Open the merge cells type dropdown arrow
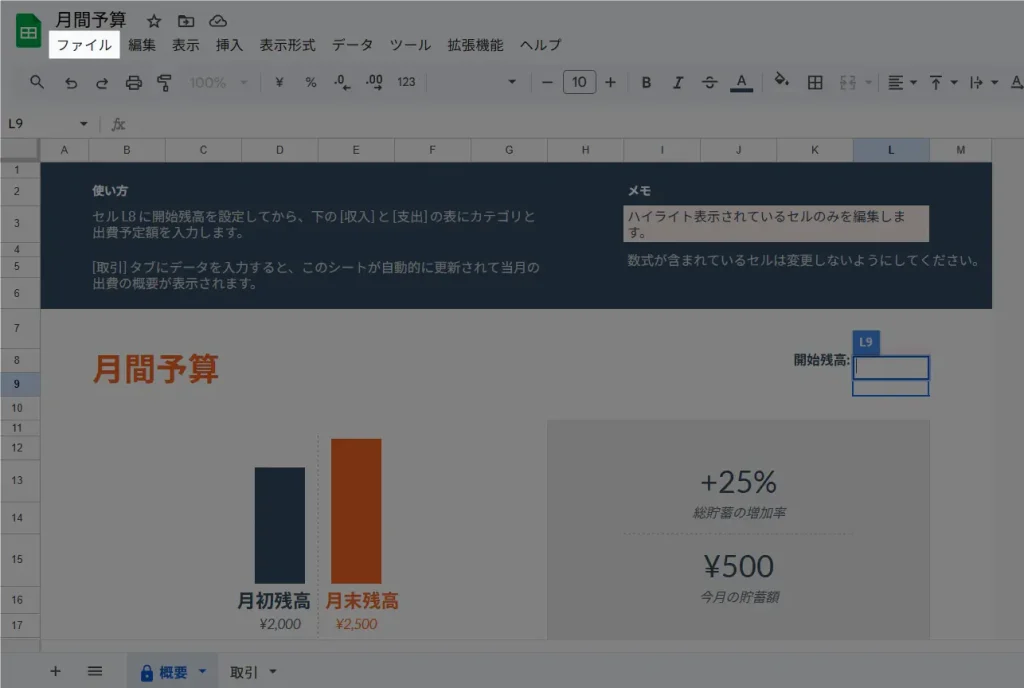 [x=869, y=82]
